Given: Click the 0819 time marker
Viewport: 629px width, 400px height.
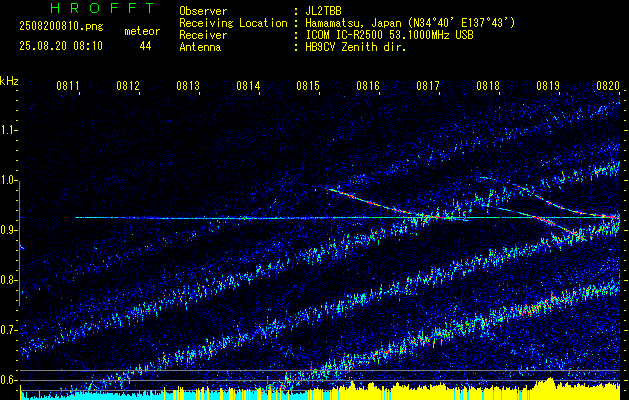Looking at the screenshot, I should (x=548, y=86).
